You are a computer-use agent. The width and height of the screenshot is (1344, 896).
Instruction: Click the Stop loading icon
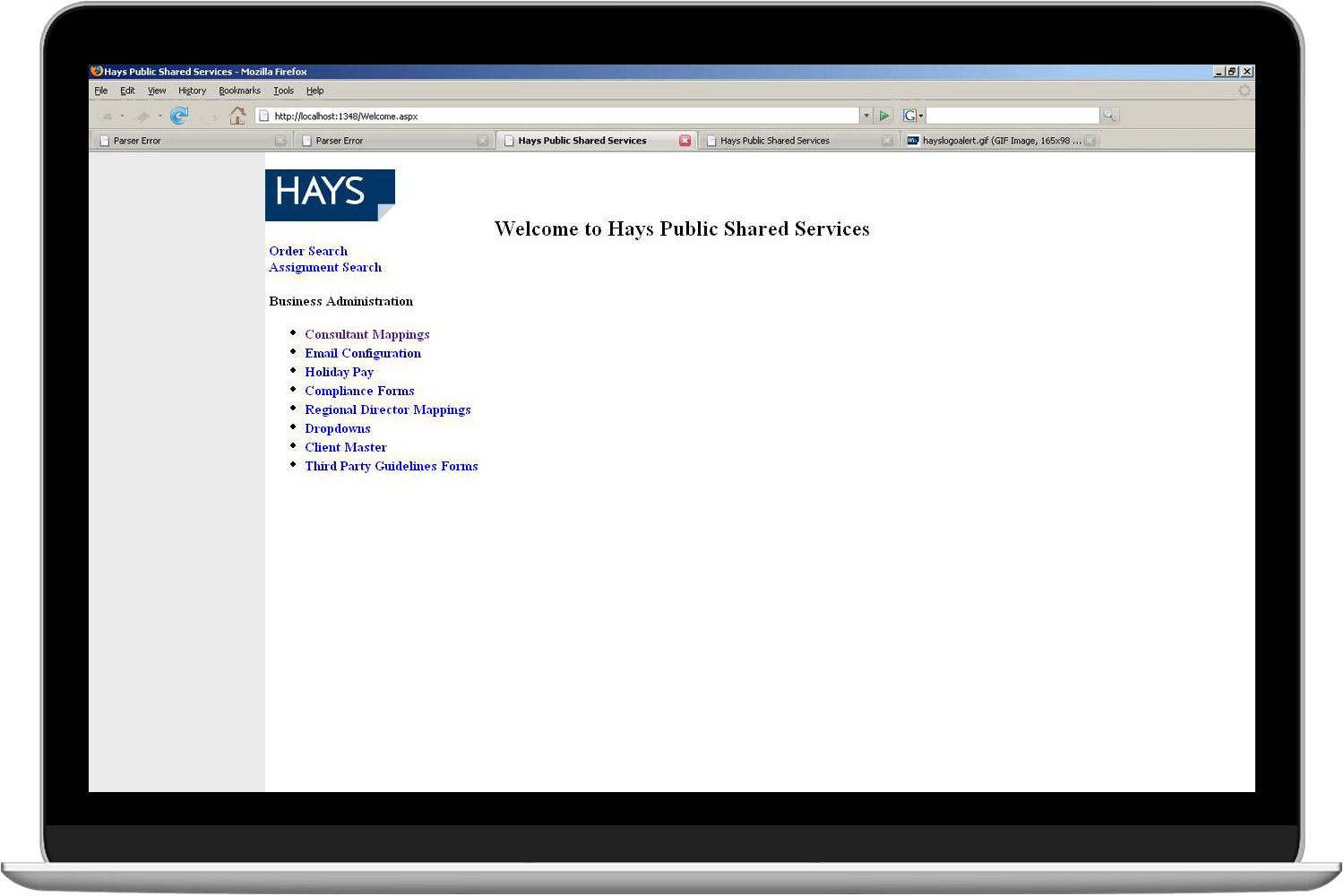coord(209,116)
